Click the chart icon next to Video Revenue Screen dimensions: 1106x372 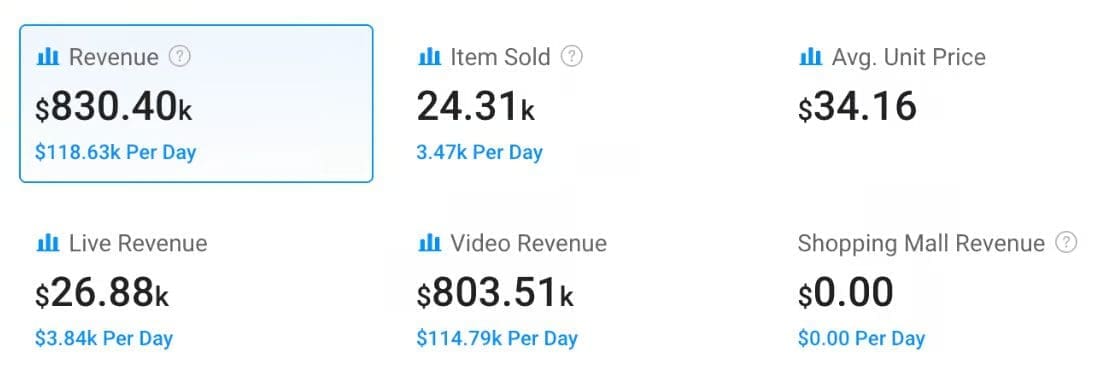(429, 244)
